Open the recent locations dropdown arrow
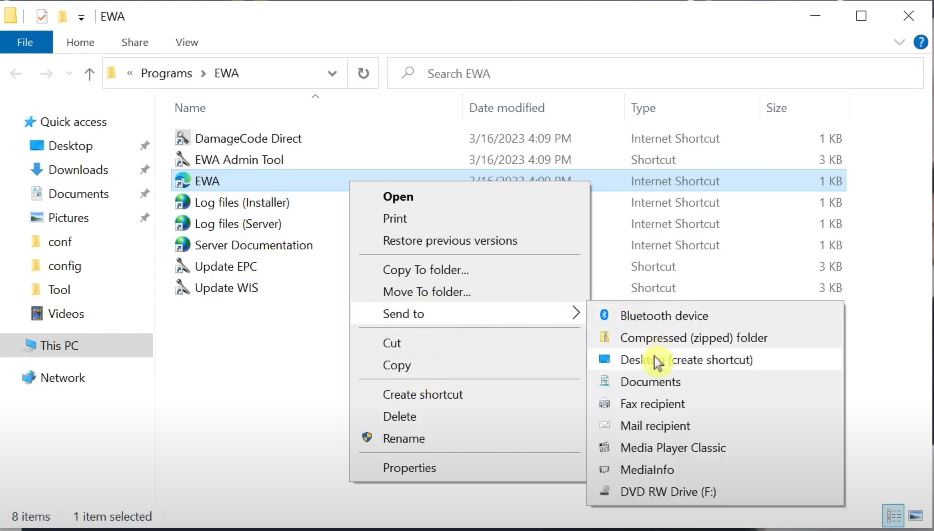934x531 pixels. coord(69,74)
